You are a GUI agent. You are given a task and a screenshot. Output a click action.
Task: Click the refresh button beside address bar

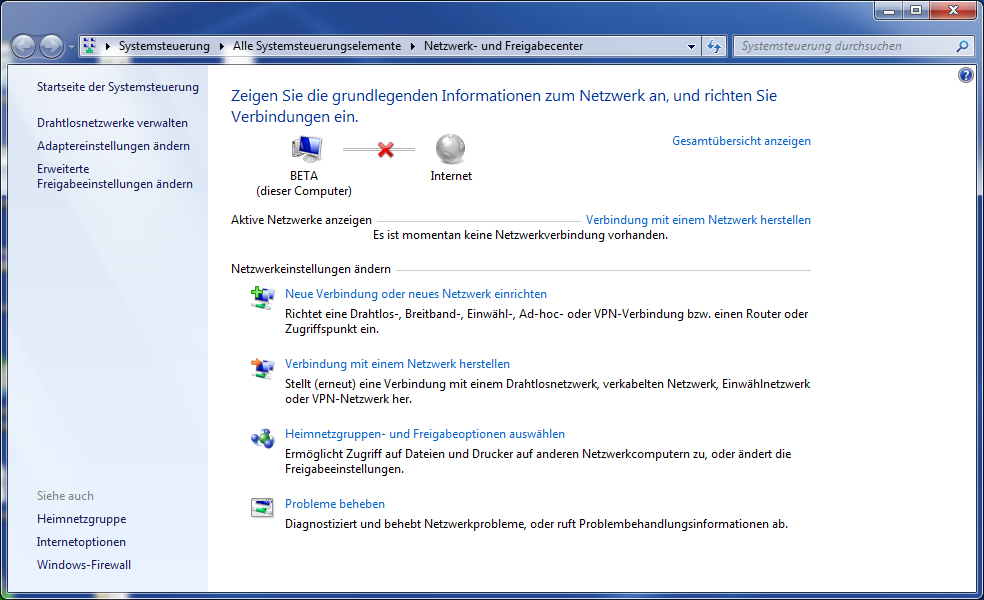[714, 46]
